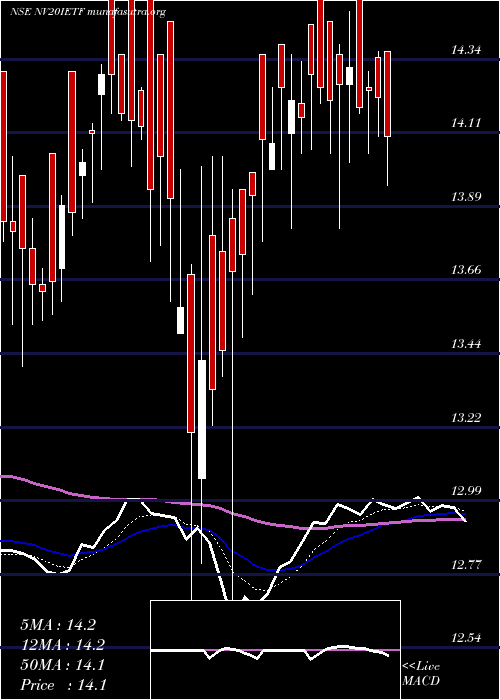
Task: Click the 14.34 price axis label
Action: click(466, 50)
